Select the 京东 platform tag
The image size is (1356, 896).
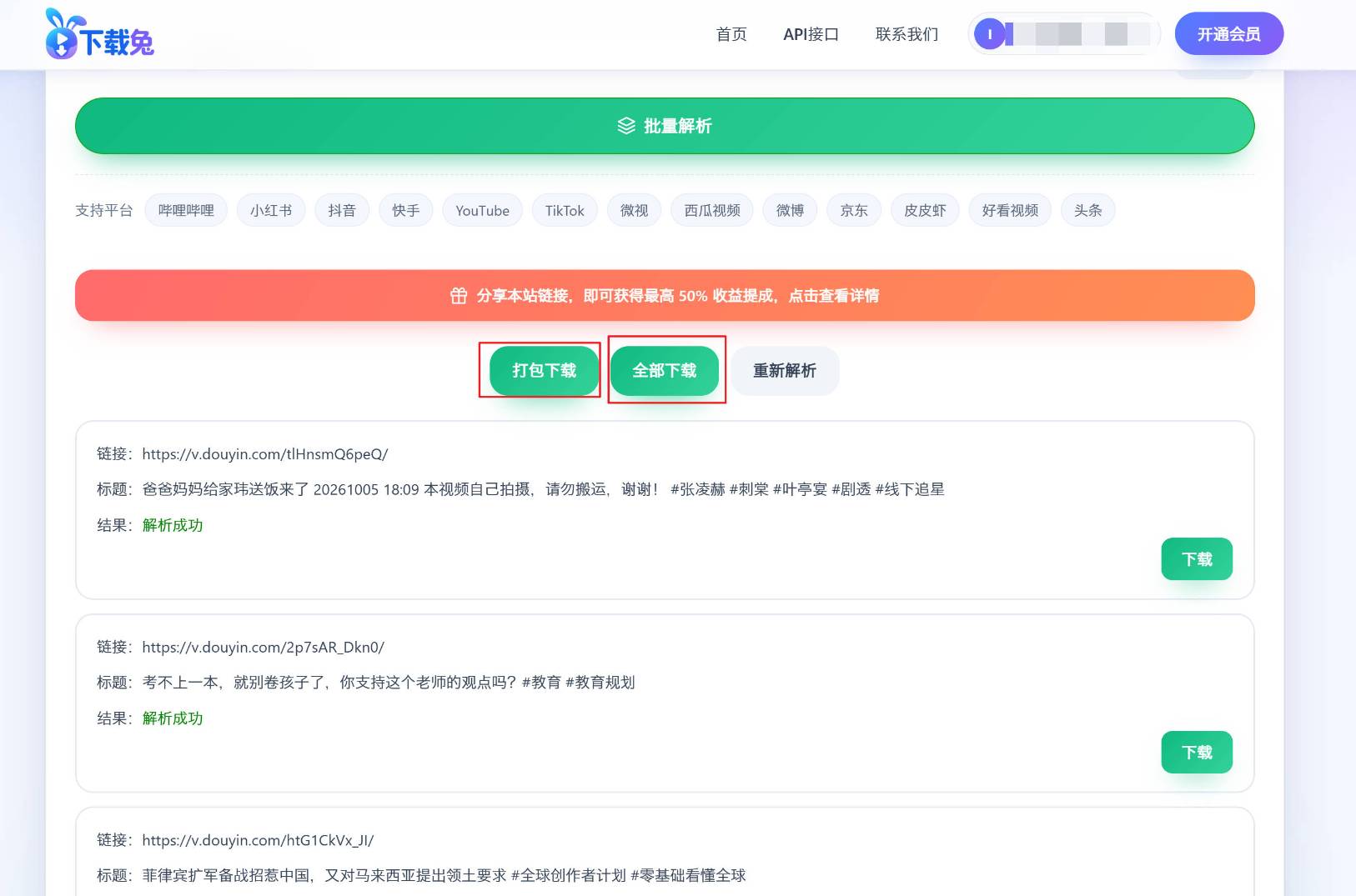pos(854,211)
